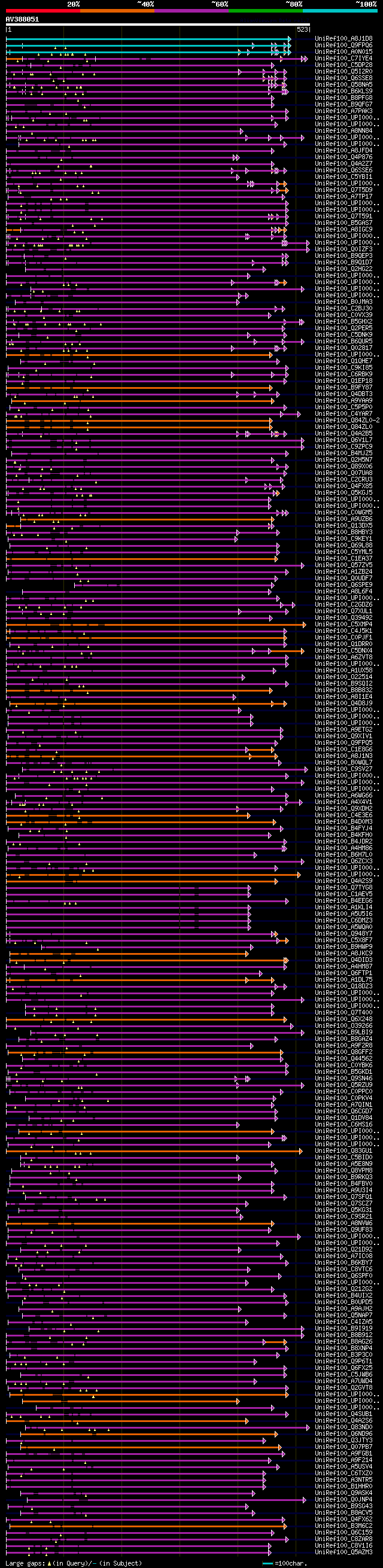The width and height of the screenshot is (383, 1568).
Task: Select hit UniRef100_Q4A2Z7
Action: point(344,164)
